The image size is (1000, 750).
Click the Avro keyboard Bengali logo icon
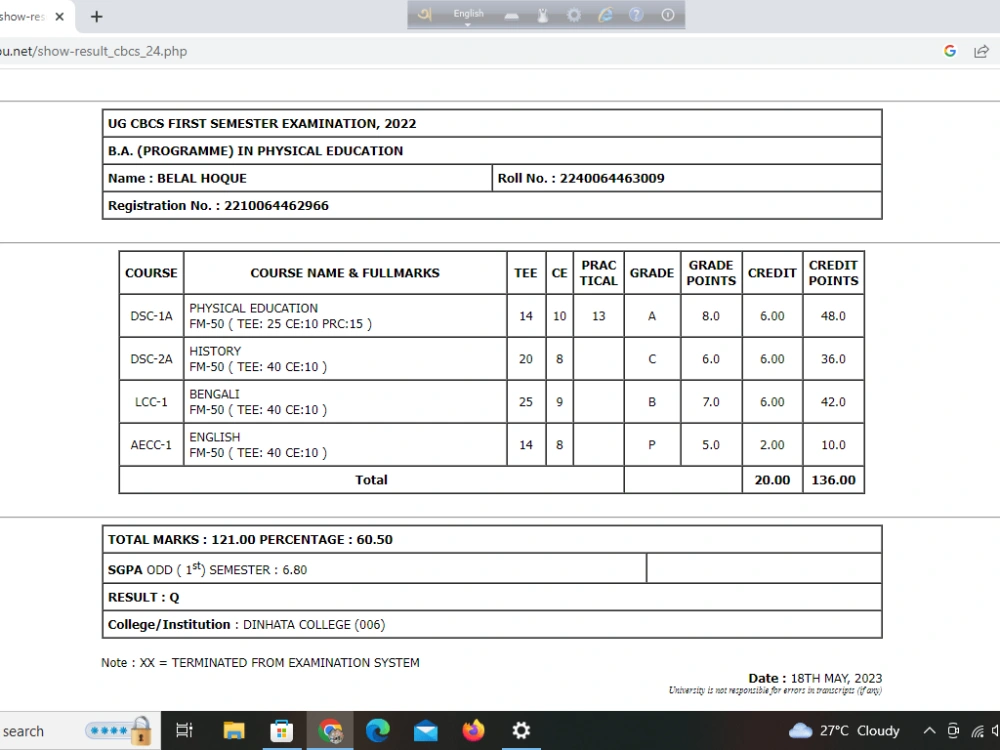click(425, 14)
